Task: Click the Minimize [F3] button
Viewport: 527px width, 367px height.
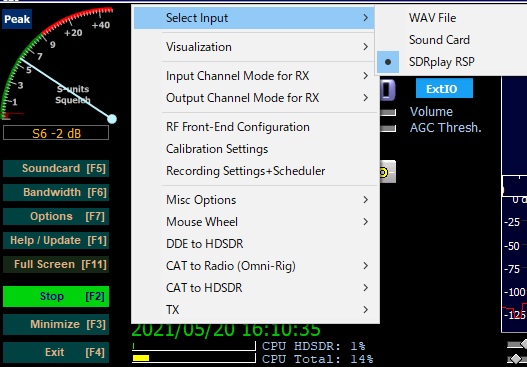Action: [56, 324]
